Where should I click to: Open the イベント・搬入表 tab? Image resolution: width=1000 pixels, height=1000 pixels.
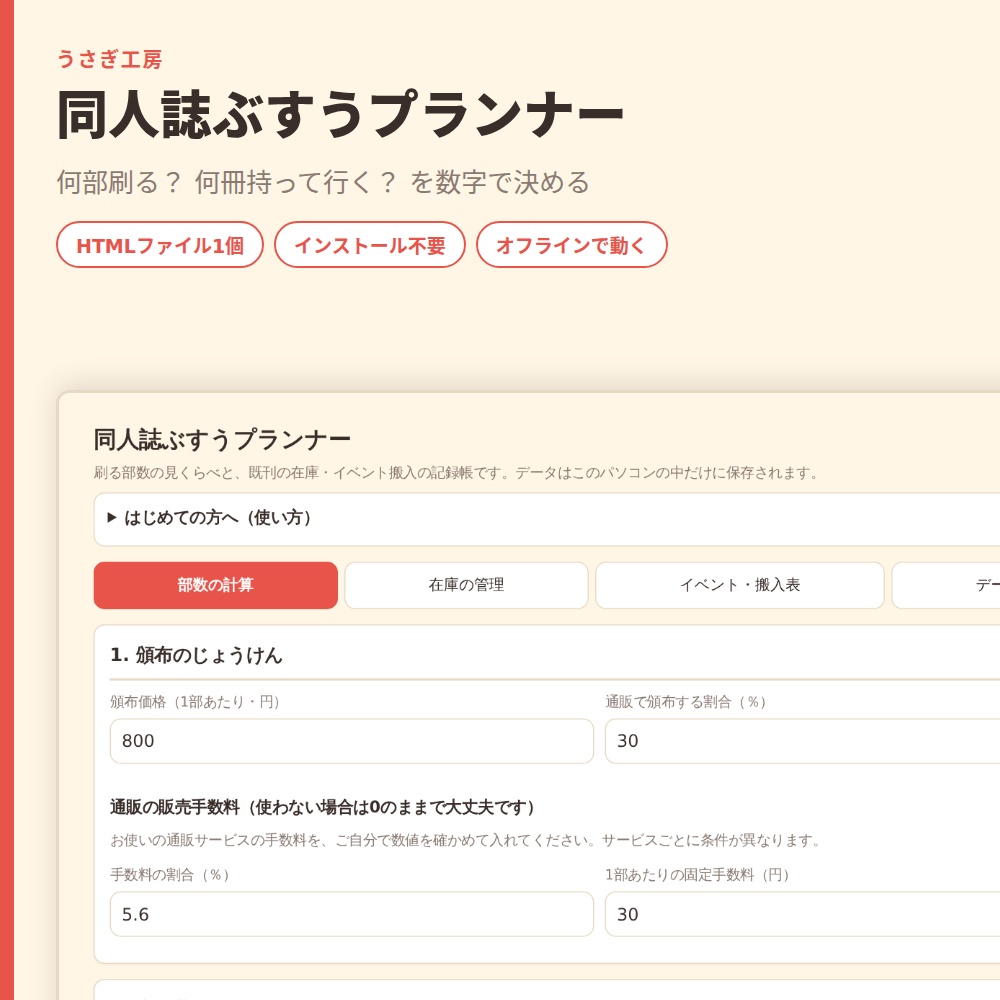[x=740, y=585]
